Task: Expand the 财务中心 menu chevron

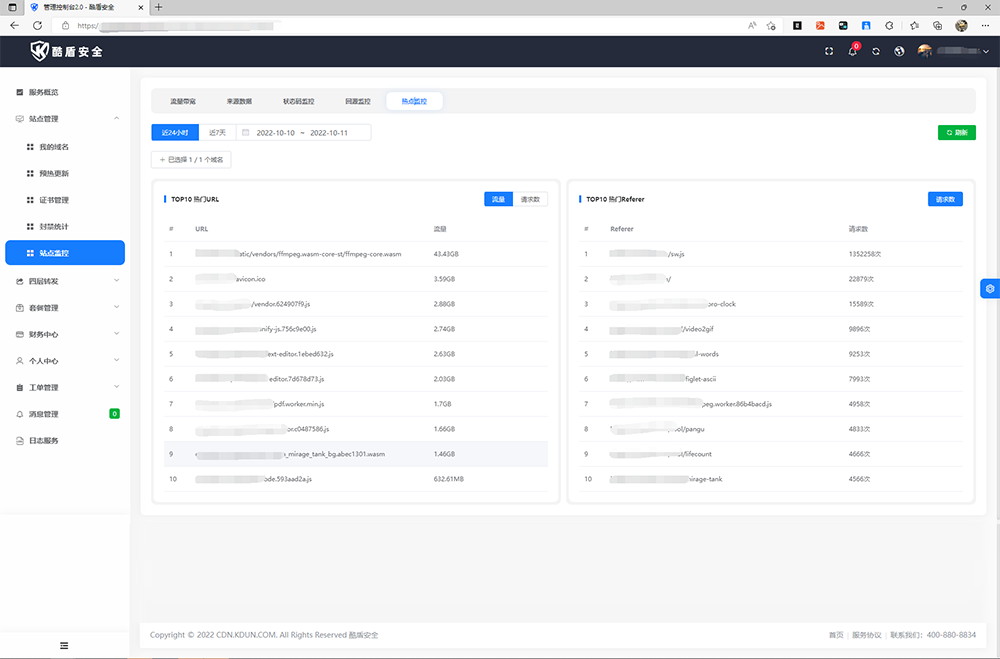Action: (x=117, y=334)
